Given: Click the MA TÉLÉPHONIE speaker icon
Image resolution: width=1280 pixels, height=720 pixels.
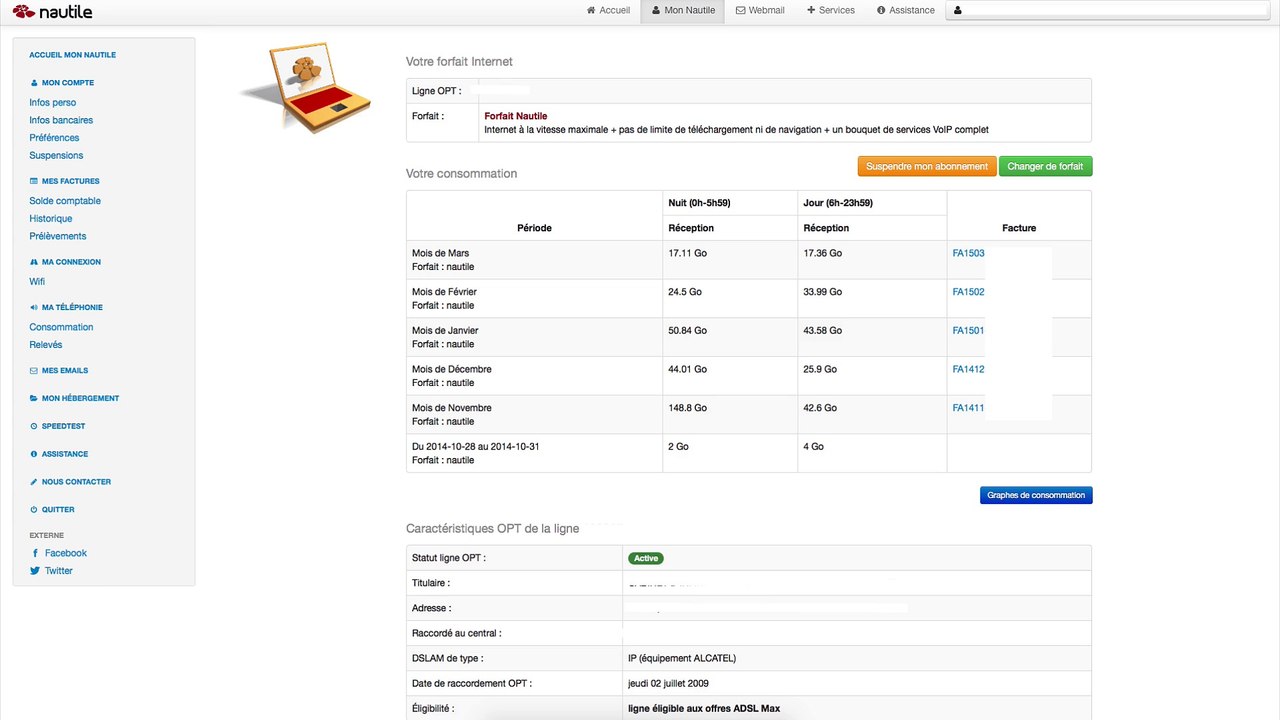Looking at the screenshot, I should click(34, 307).
